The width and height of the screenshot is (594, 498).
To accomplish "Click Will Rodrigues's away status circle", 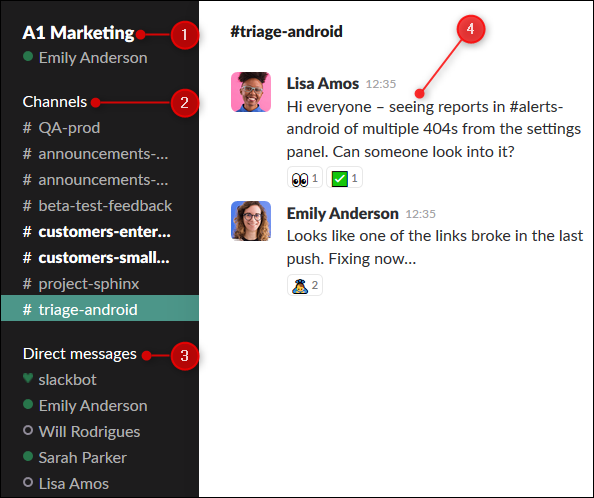I will pyautogui.click(x=28, y=431).
